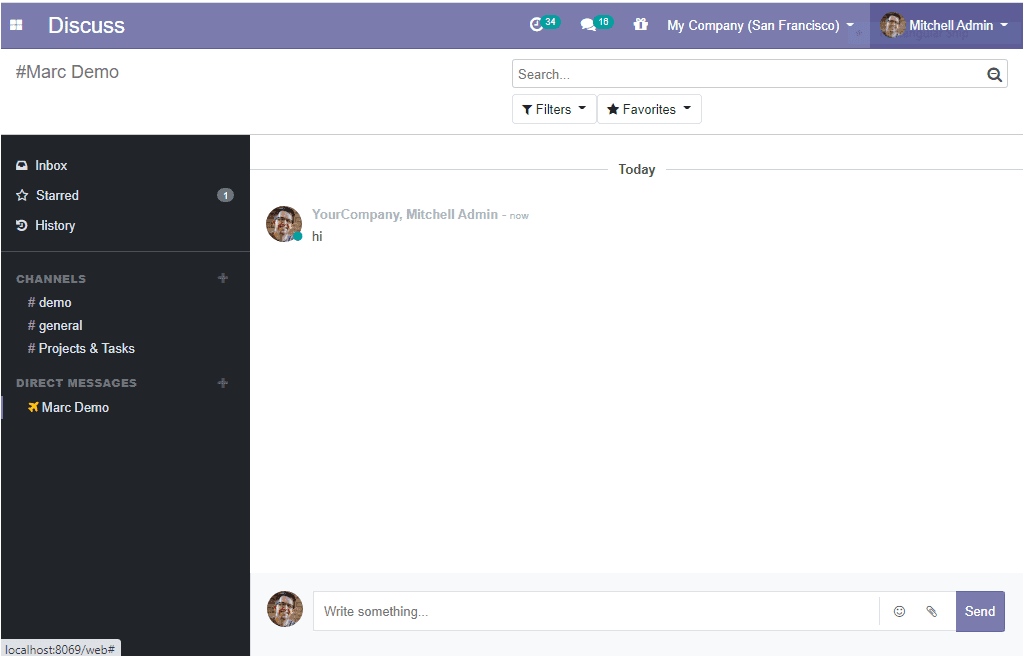1024x657 pixels.
Task: Click the Today date separator label
Action: [637, 170]
